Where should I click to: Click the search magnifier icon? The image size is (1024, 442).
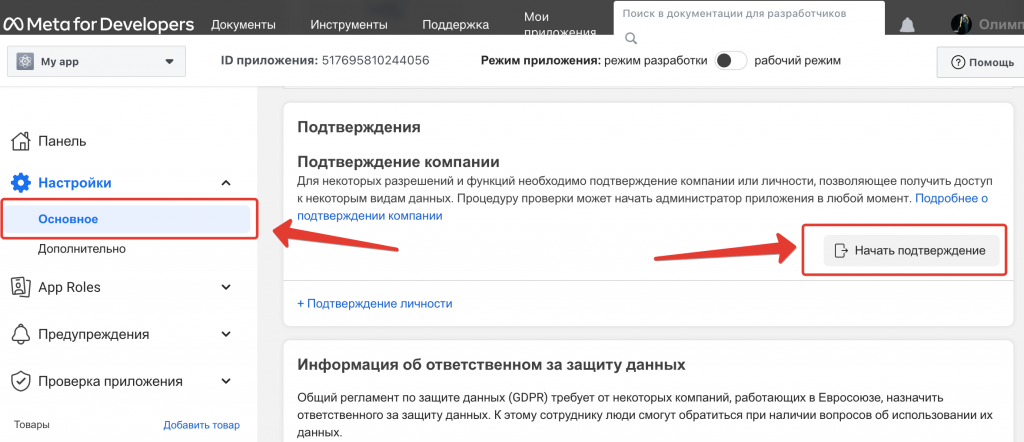click(630, 39)
